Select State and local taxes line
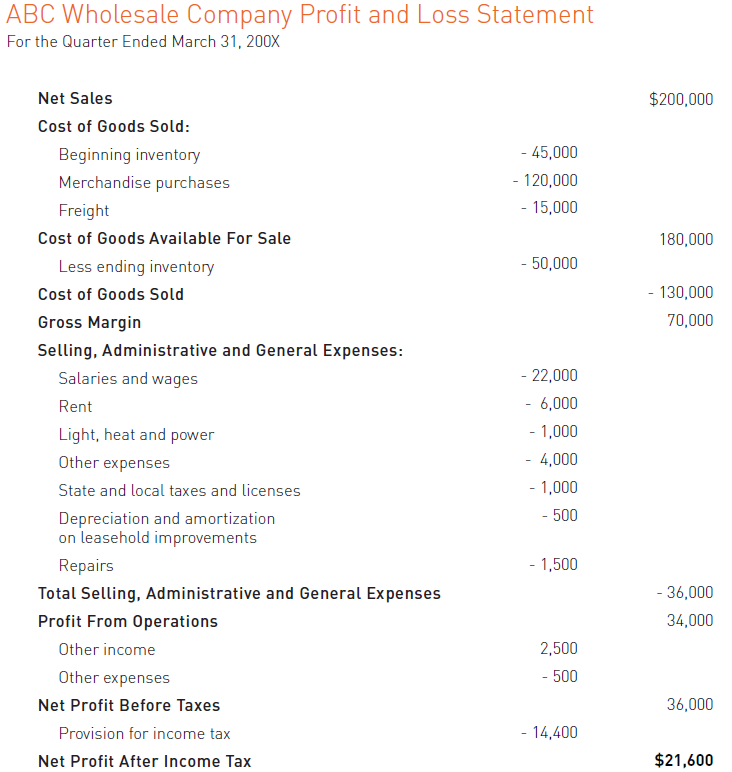This screenshot has height=772, width=732. (x=179, y=491)
